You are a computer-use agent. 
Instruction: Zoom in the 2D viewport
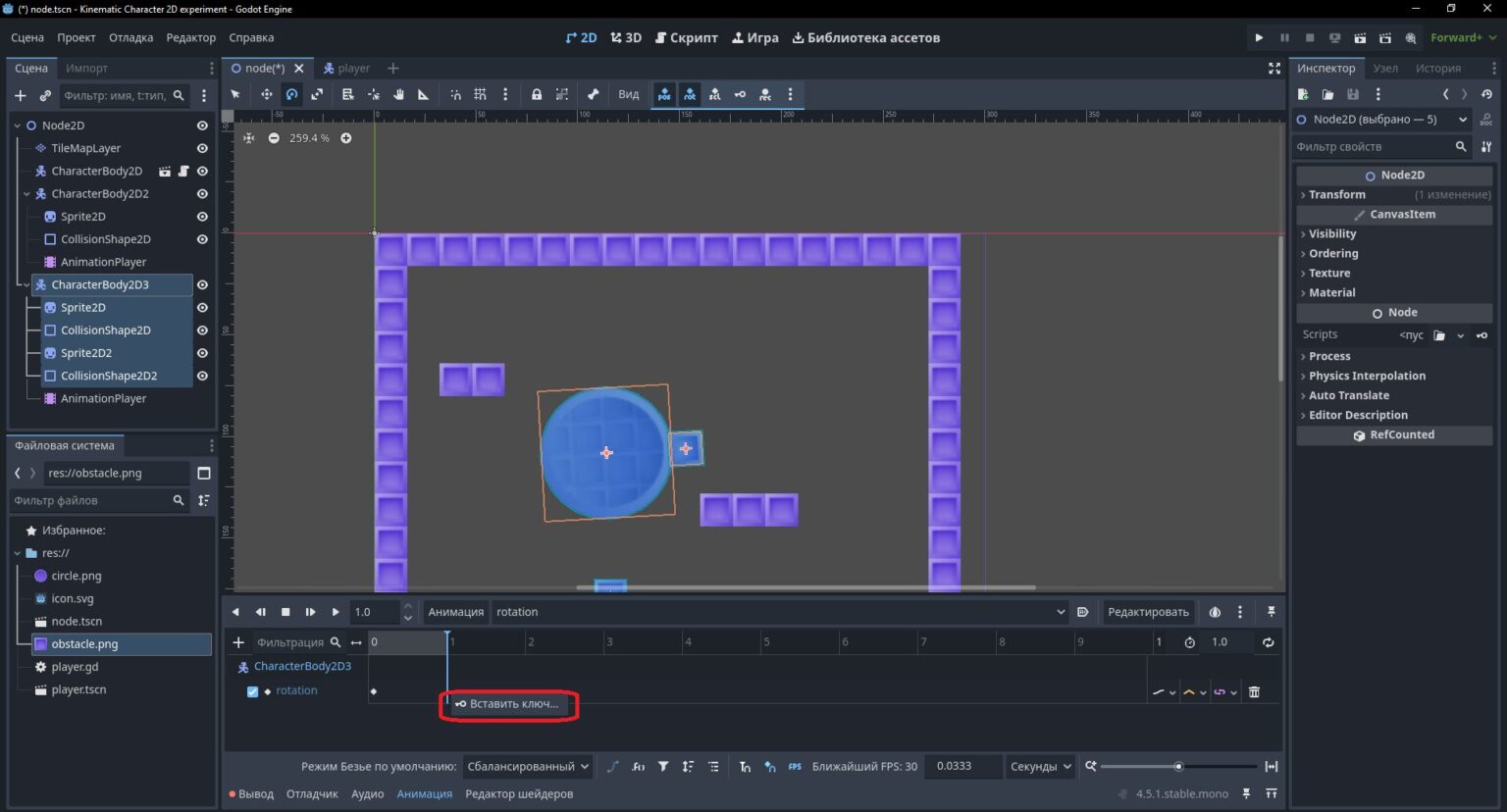(346, 138)
